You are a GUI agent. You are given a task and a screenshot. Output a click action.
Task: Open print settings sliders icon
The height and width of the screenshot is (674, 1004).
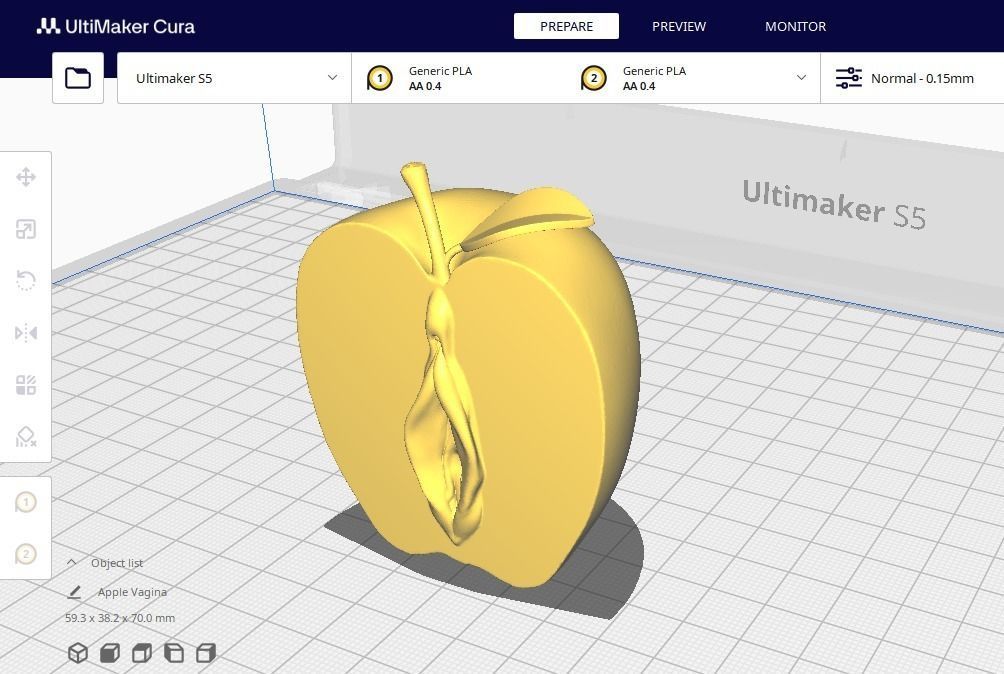click(848, 78)
